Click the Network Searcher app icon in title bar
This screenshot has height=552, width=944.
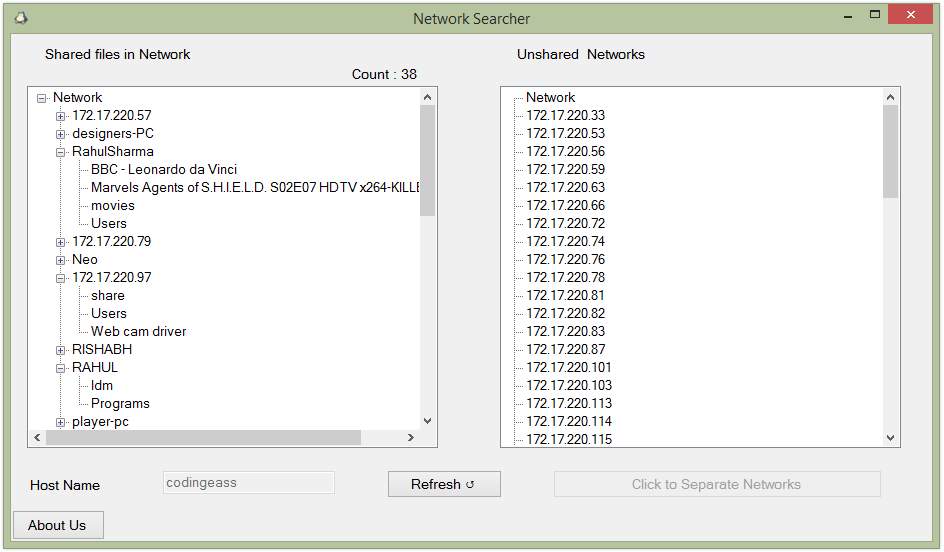pos(21,18)
